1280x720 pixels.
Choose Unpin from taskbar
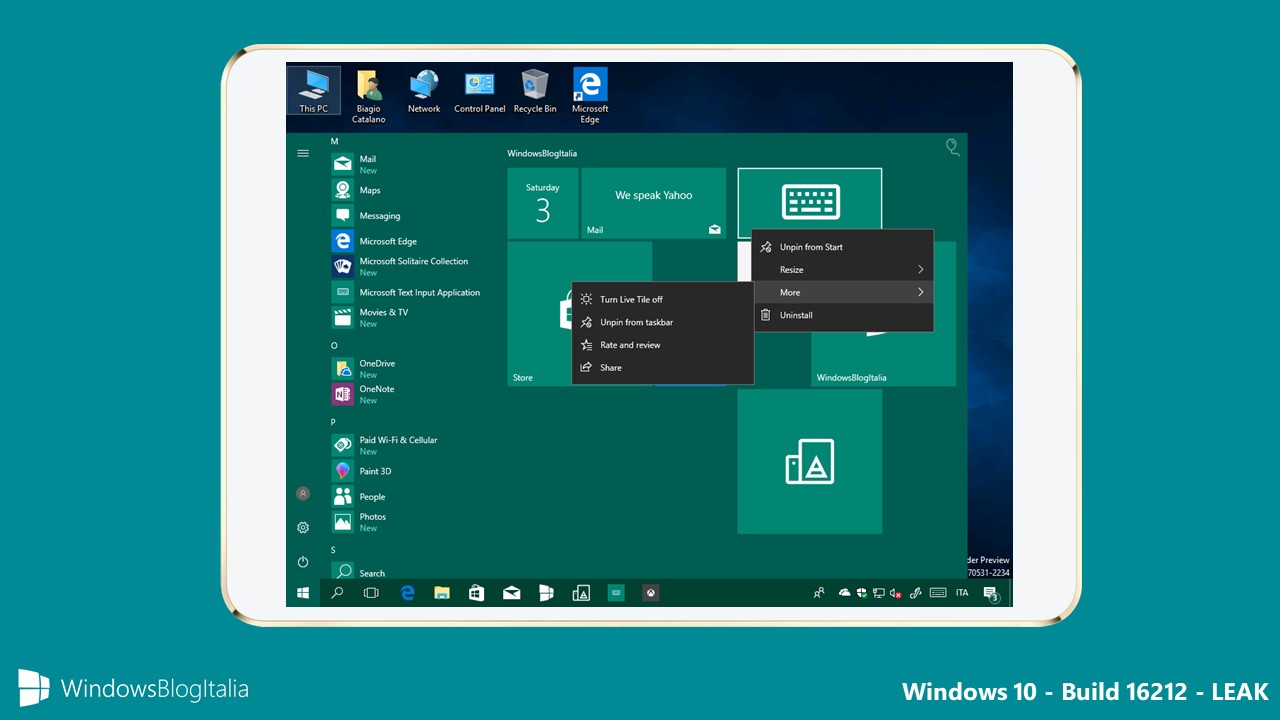point(663,322)
